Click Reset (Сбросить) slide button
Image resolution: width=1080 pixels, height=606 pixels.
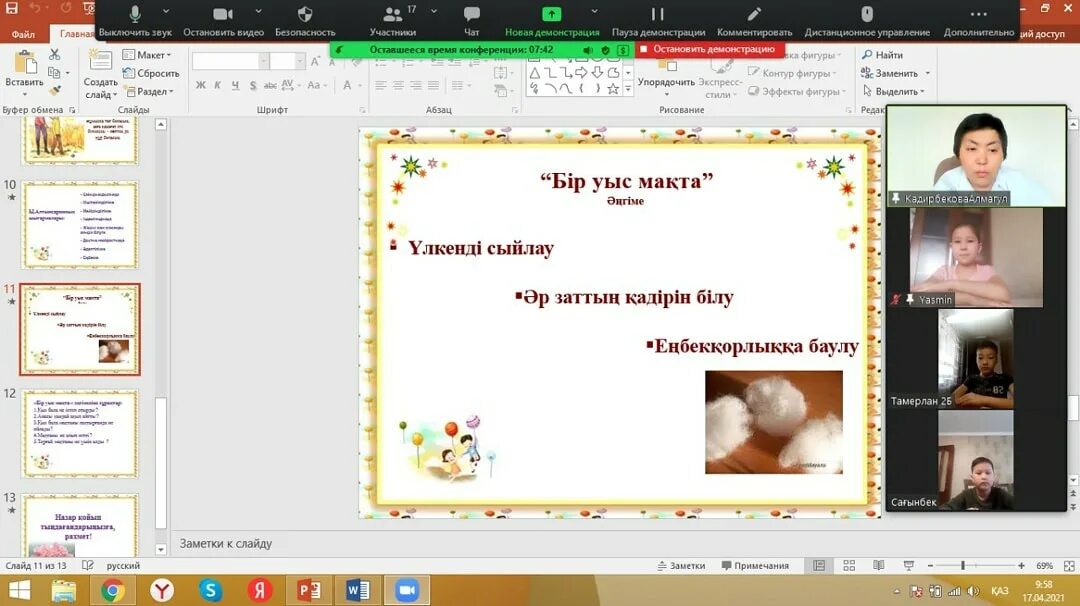pos(151,73)
